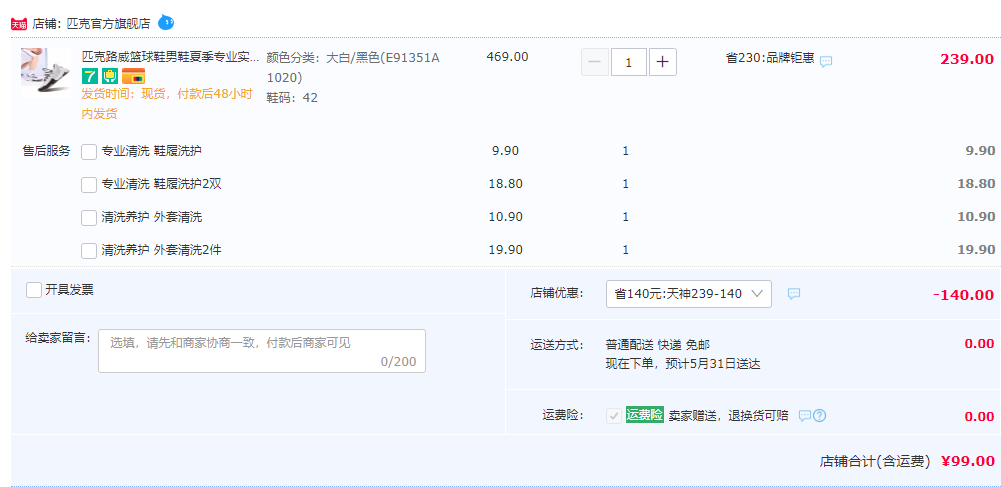Decrease quantity with the minus button

(595, 62)
